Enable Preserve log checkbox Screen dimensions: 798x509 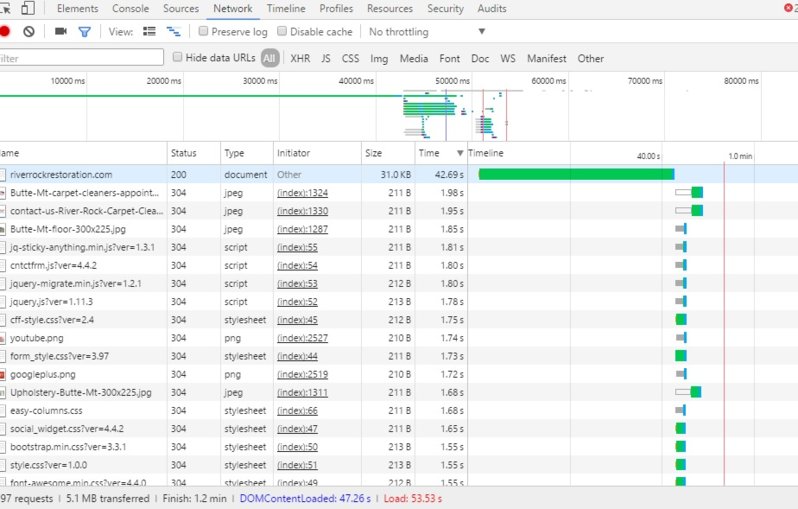[203, 32]
